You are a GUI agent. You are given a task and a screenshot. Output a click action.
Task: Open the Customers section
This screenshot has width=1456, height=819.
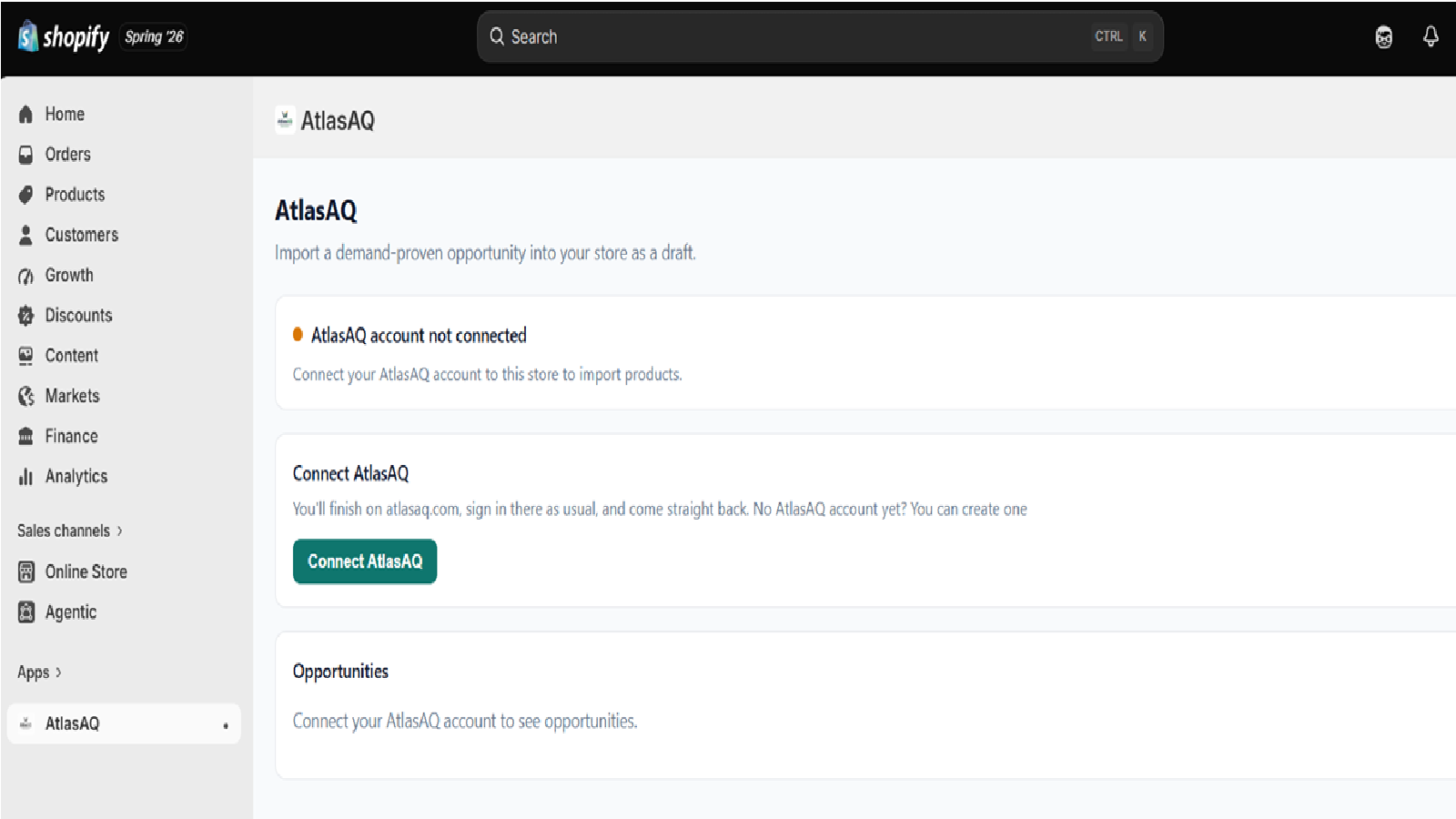(82, 235)
